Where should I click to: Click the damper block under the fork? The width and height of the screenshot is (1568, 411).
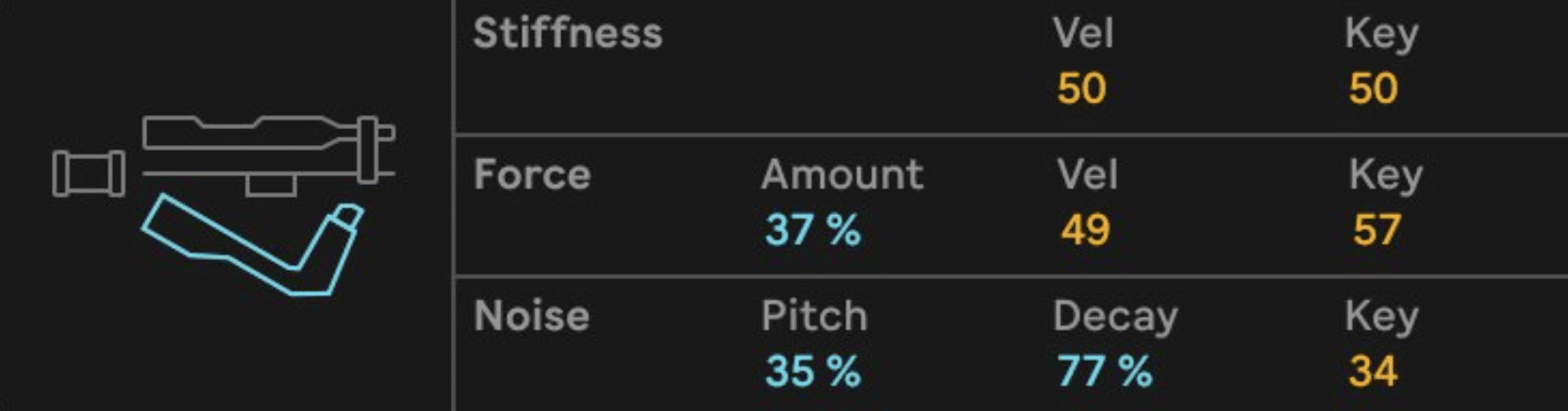coord(270,185)
